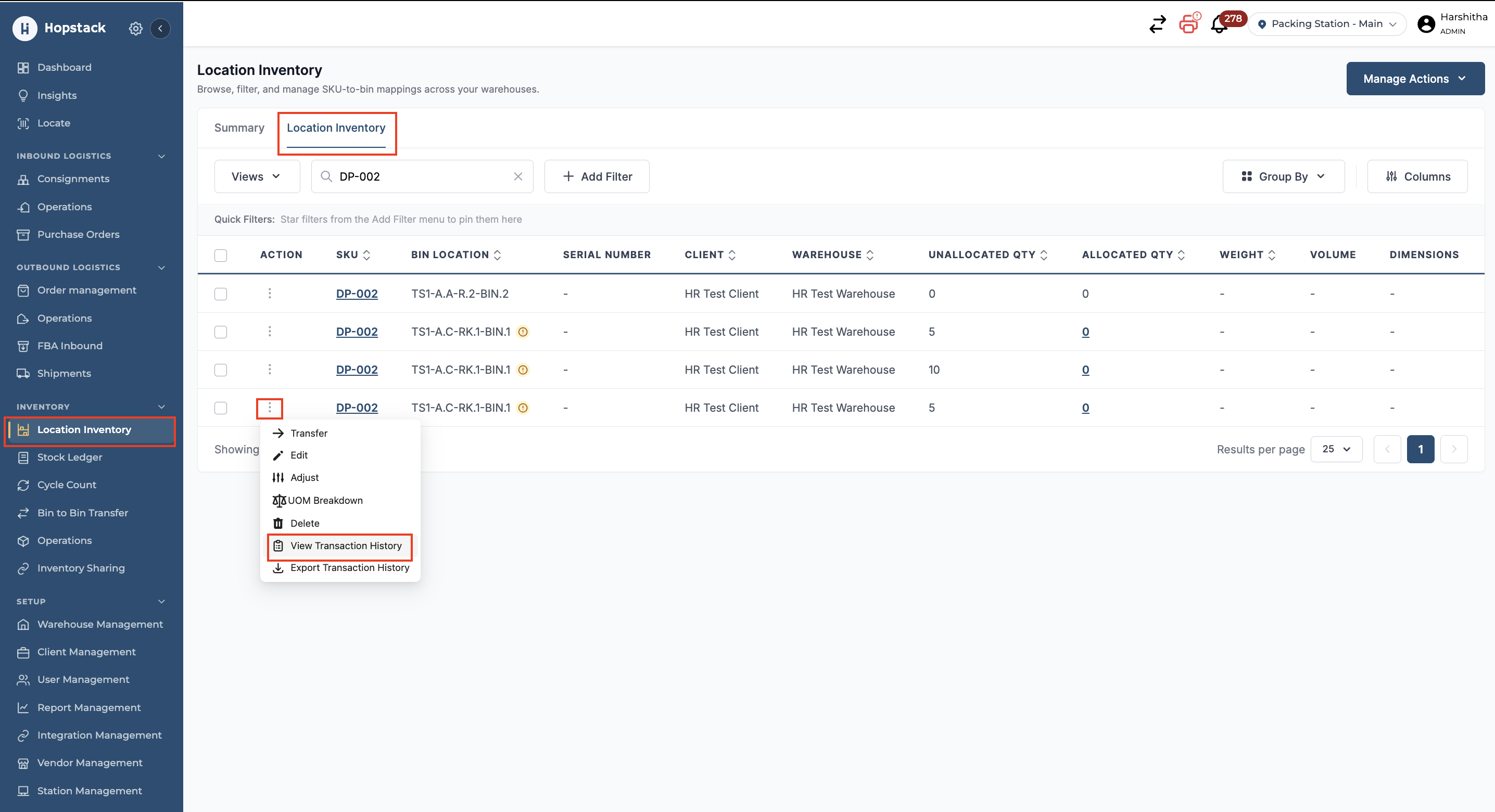The image size is (1495, 812).
Task: Open action menu for TS1-A.A-R.2-BIN.2 row
Action: 269,293
